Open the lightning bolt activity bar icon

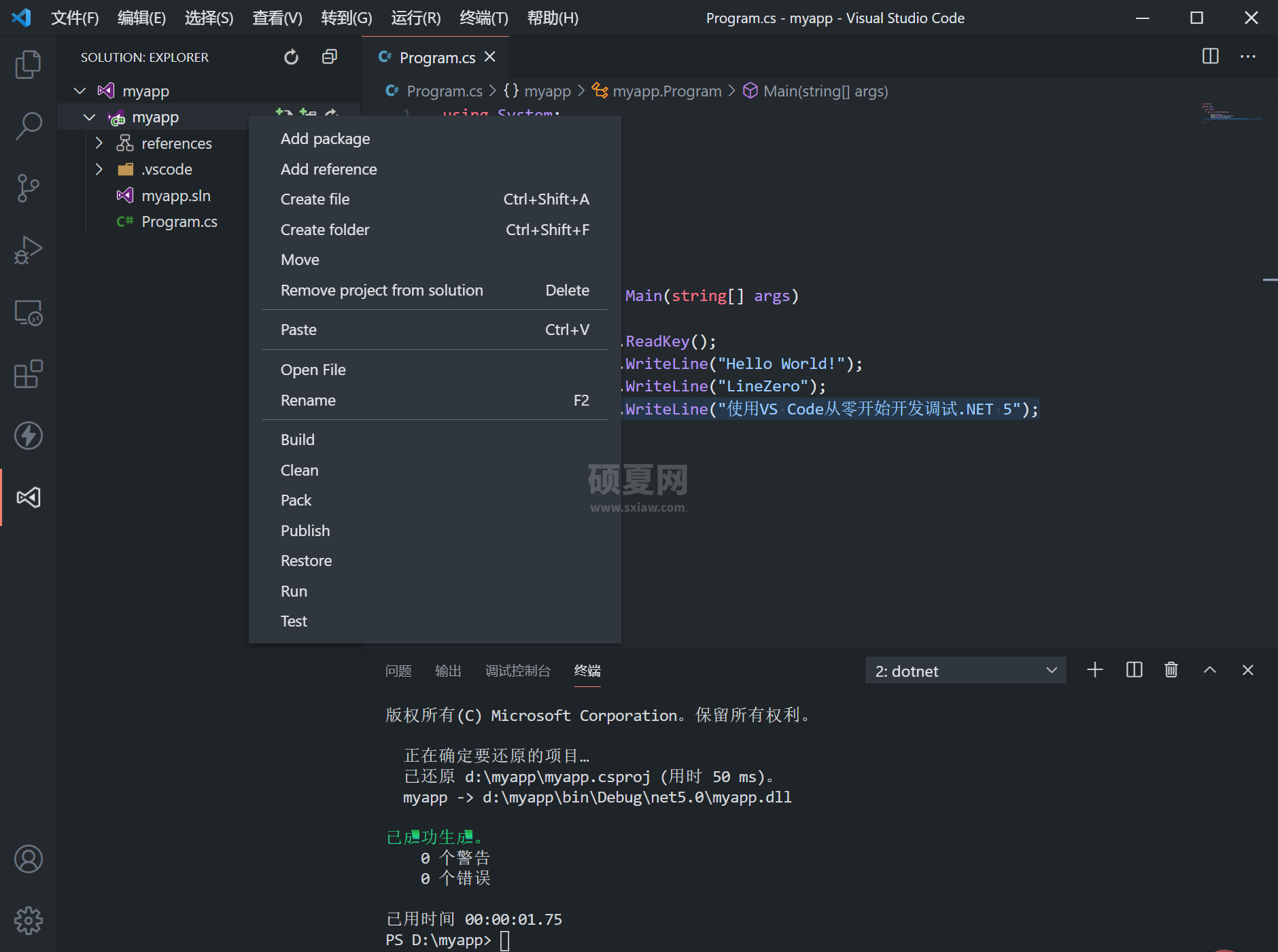(28, 436)
